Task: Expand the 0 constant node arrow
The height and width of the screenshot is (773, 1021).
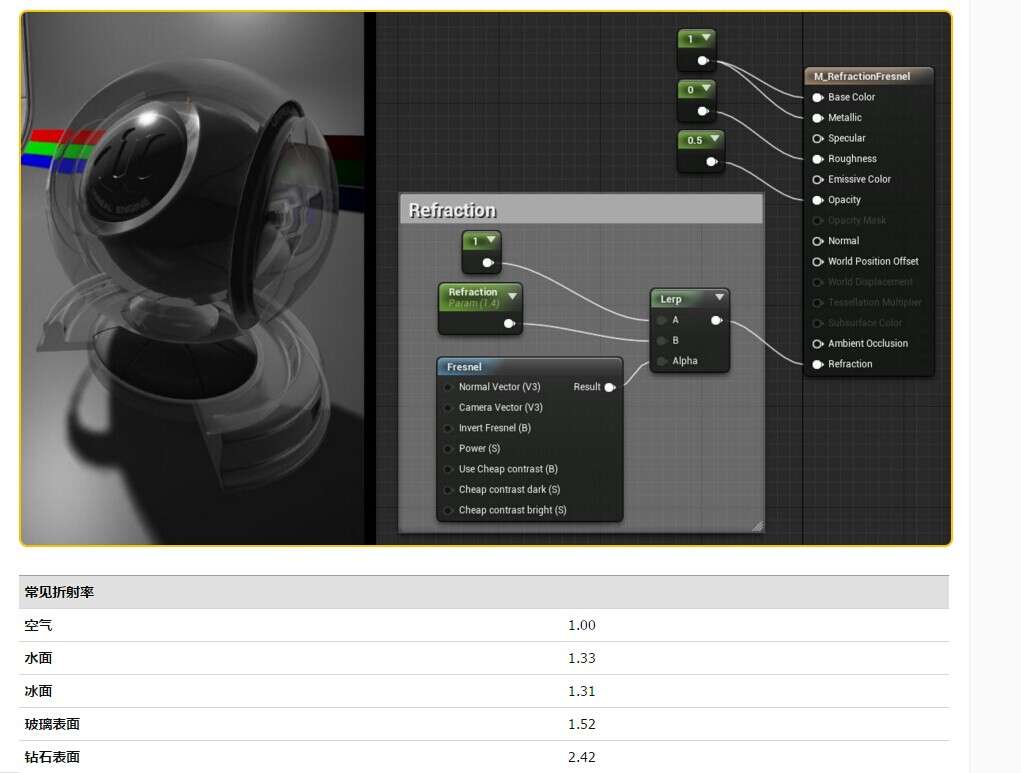Action: (707, 89)
